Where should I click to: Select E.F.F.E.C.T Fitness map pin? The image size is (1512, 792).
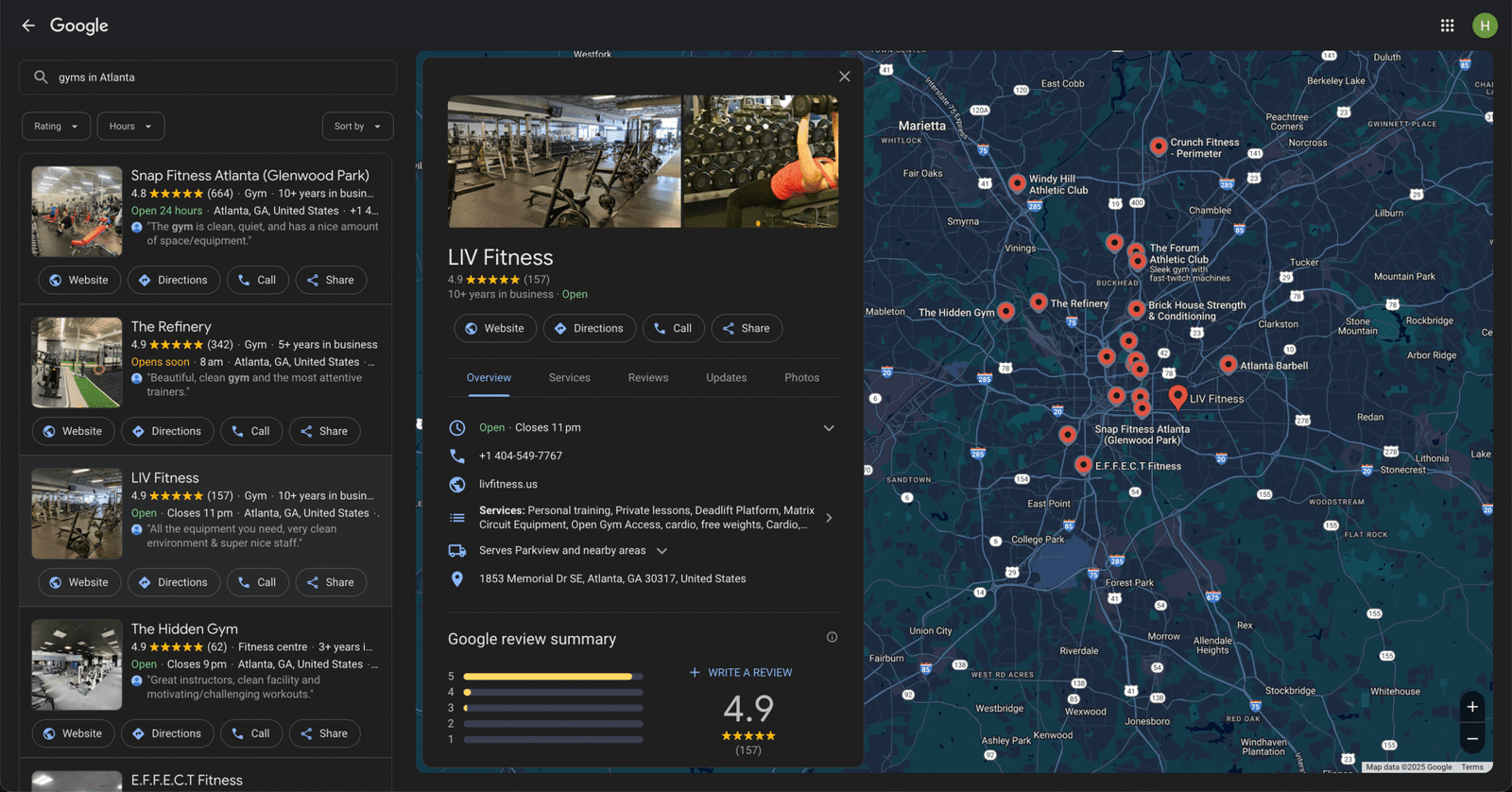tap(1083, 464)
